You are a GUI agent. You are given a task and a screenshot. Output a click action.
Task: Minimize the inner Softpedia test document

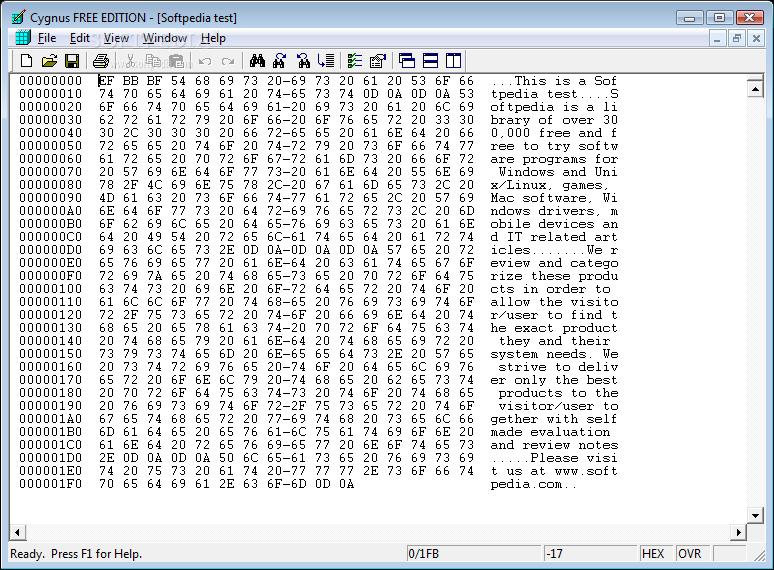click(x=717, y=38)
